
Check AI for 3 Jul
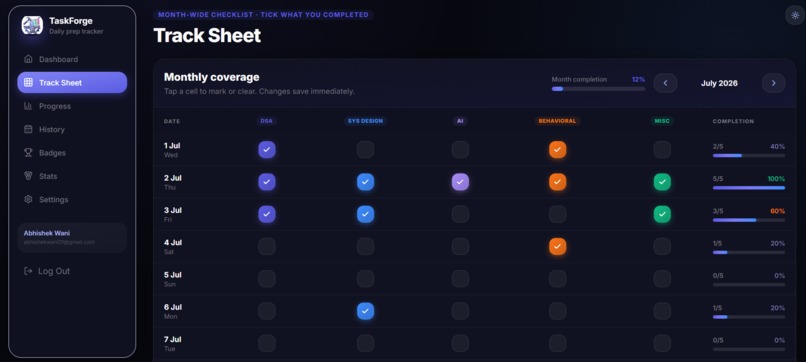(460, 214)
